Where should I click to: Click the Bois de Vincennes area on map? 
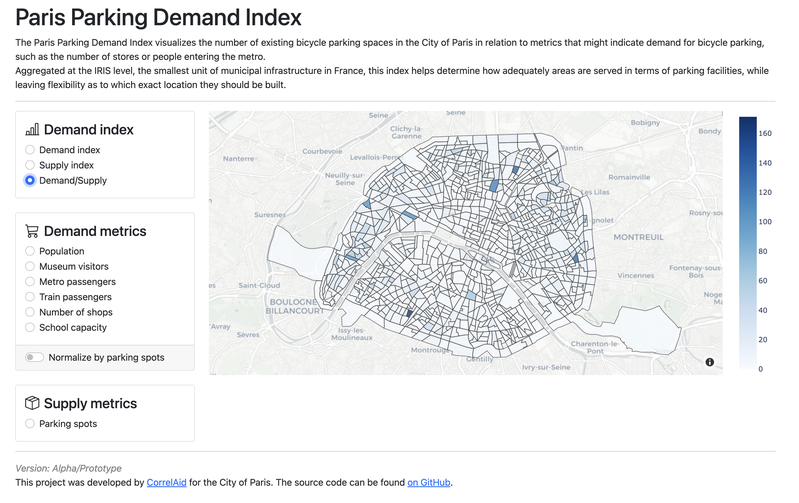(x=647, y=329)
